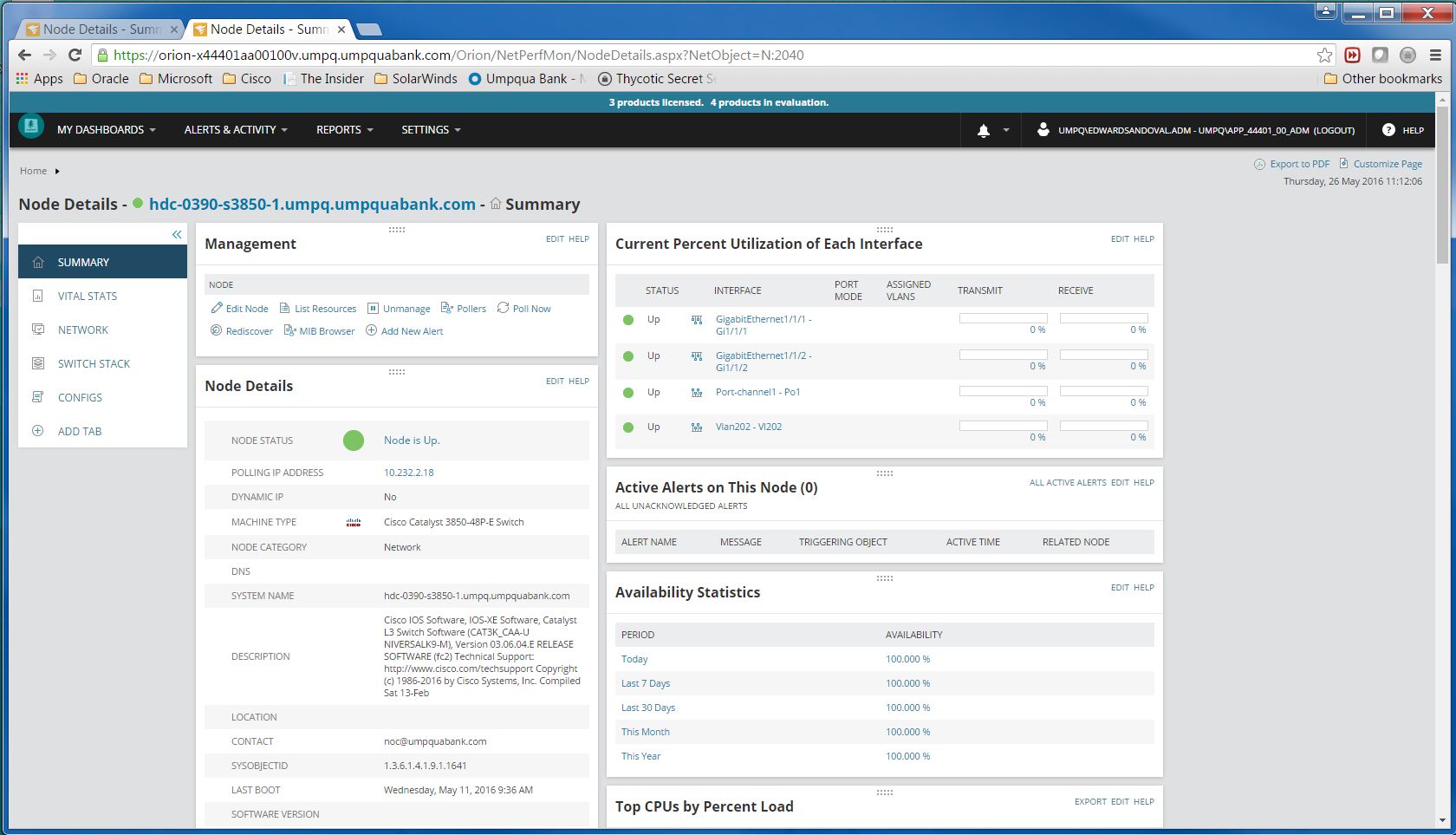This screenshot has height=835, width=1456.
Task: Click the GigabitEthernet1/1/1 interface icon
Action: pos(697,320)
